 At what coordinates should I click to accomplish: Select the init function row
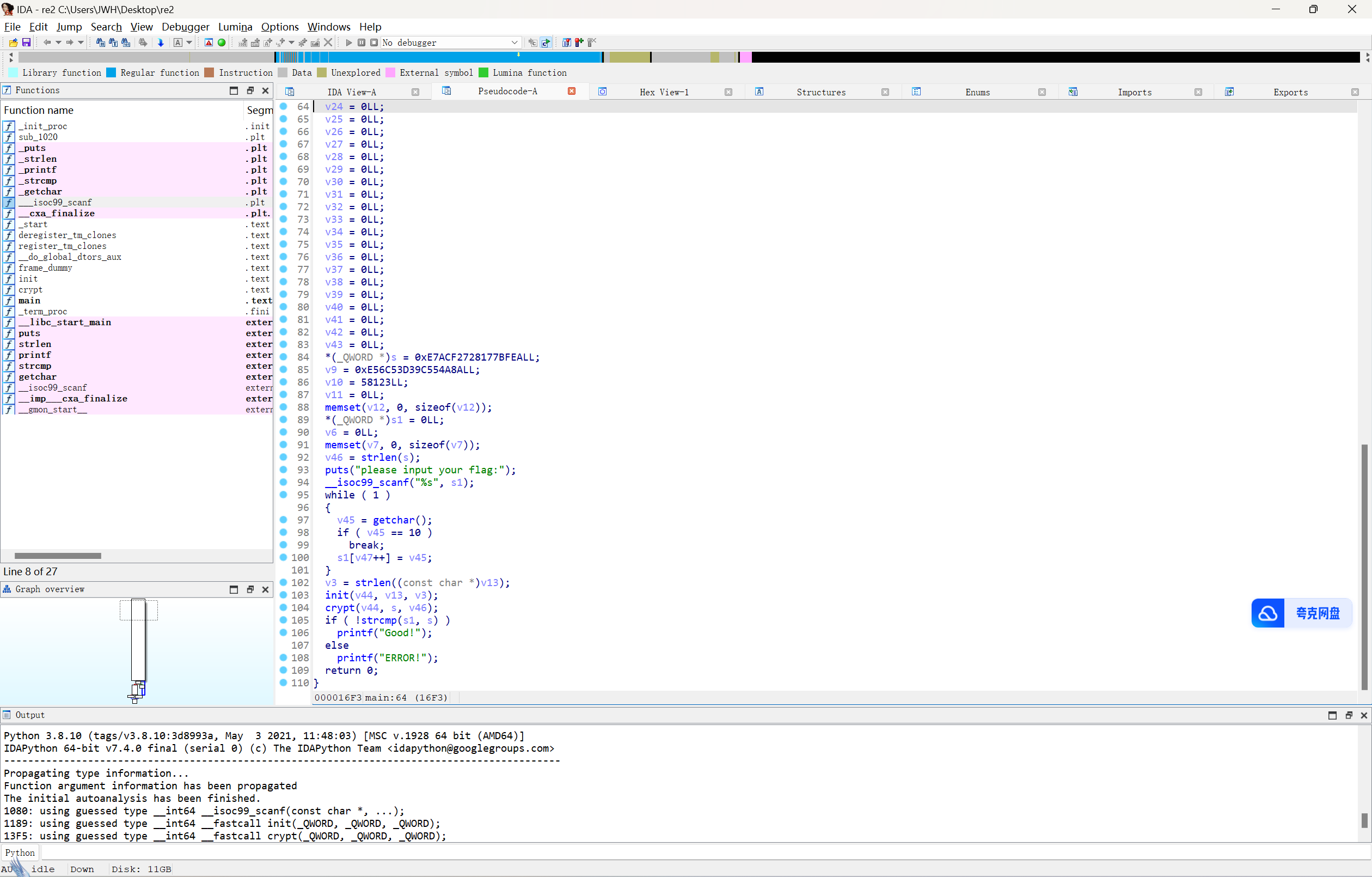(x=137, y=279)
